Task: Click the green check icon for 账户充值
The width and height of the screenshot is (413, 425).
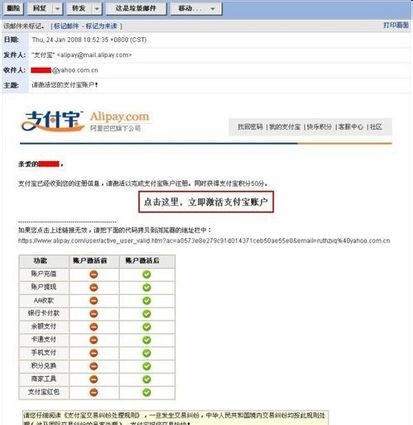Action: (x=147, y=274)
